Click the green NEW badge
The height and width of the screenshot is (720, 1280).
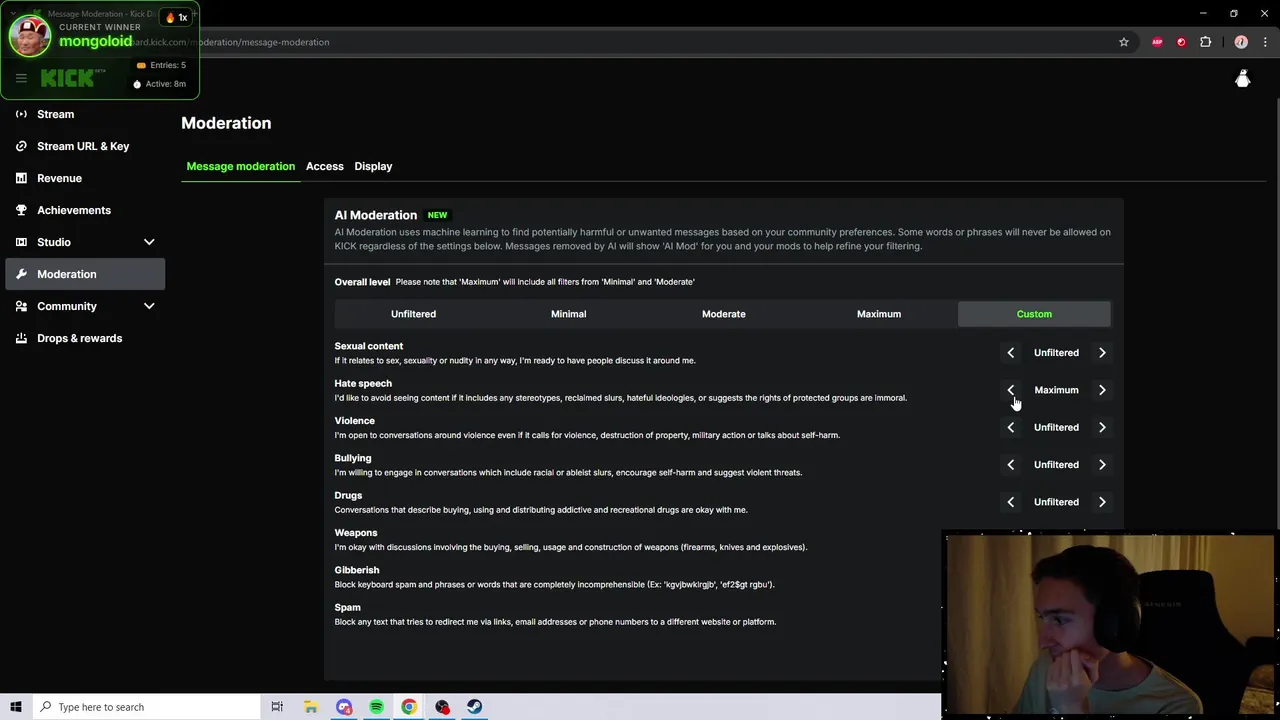pos(437,215)
